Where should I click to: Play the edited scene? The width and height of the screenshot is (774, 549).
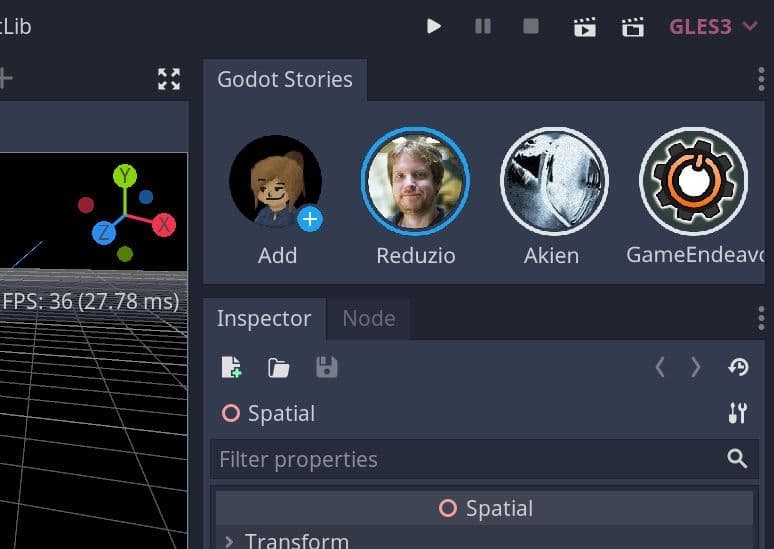coord(585,27)
